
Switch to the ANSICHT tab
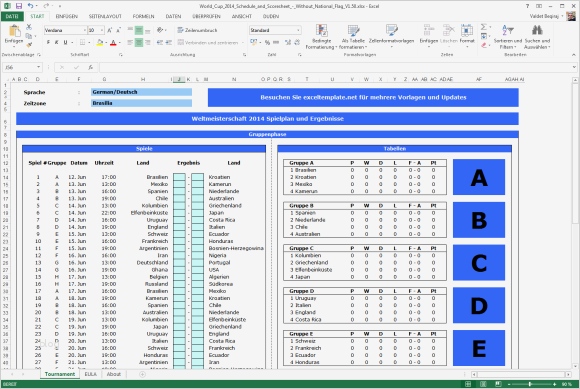242,16
